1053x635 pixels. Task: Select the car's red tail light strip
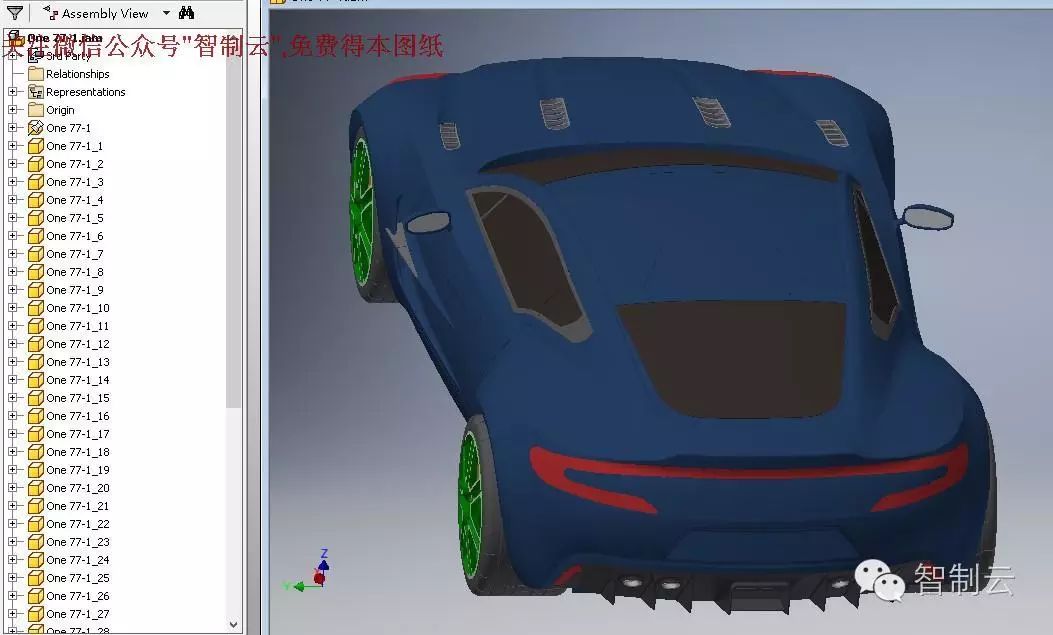(749, 473)
